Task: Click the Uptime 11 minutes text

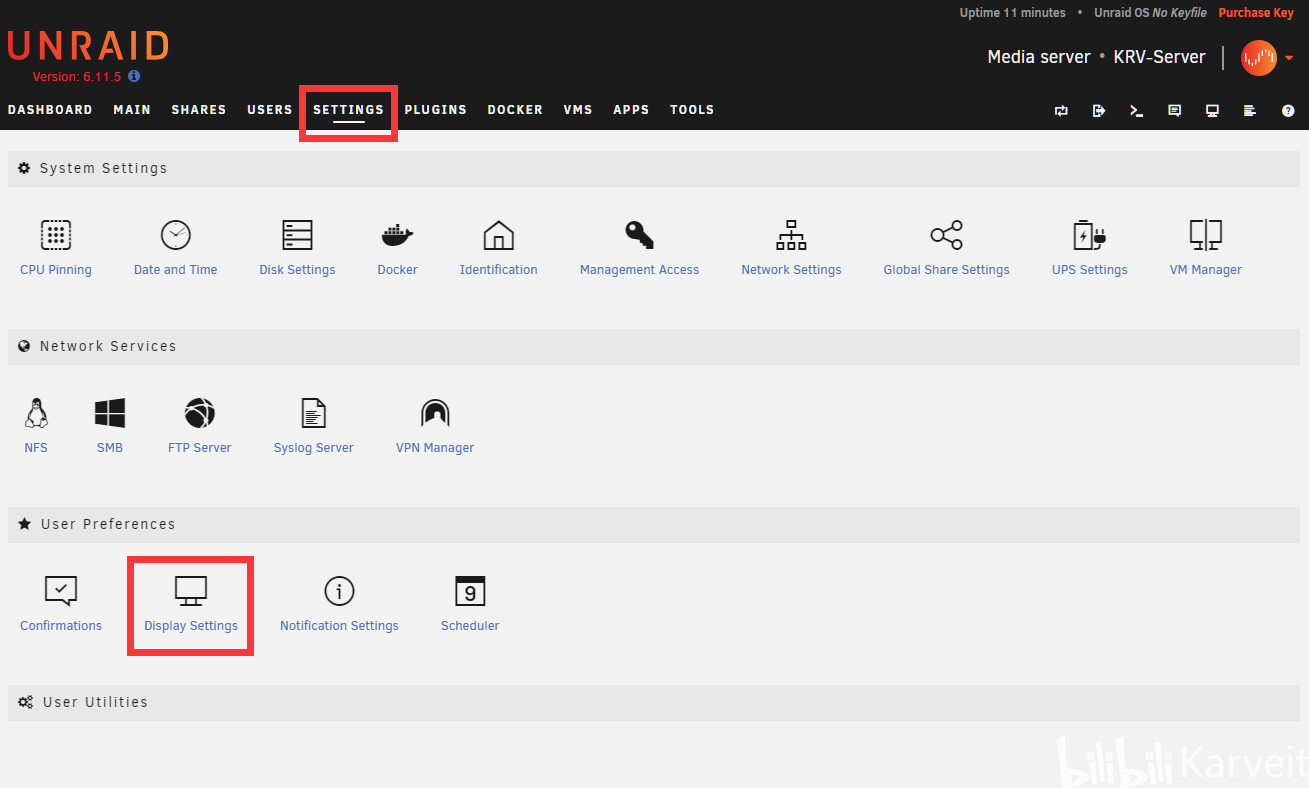Action: [1013, 13]
